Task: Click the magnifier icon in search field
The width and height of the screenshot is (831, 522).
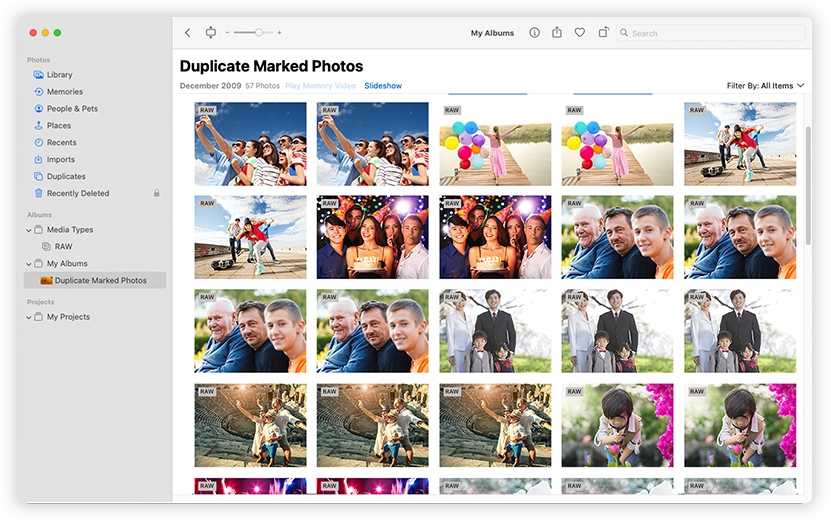Action: [x=624, y=33]
